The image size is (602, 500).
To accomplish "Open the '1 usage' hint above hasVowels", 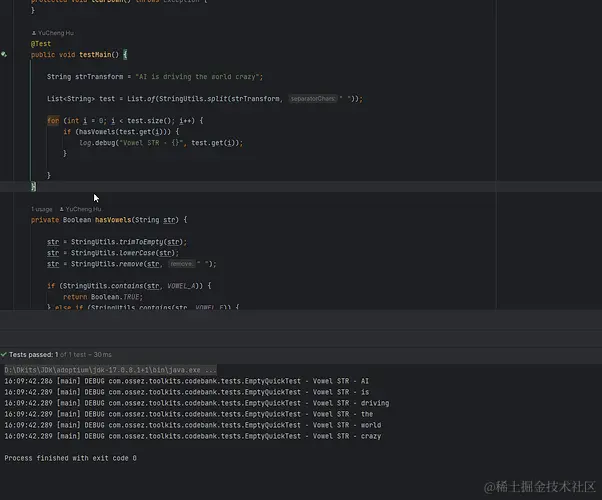I will pyautogui.click(x=41, y=209).
